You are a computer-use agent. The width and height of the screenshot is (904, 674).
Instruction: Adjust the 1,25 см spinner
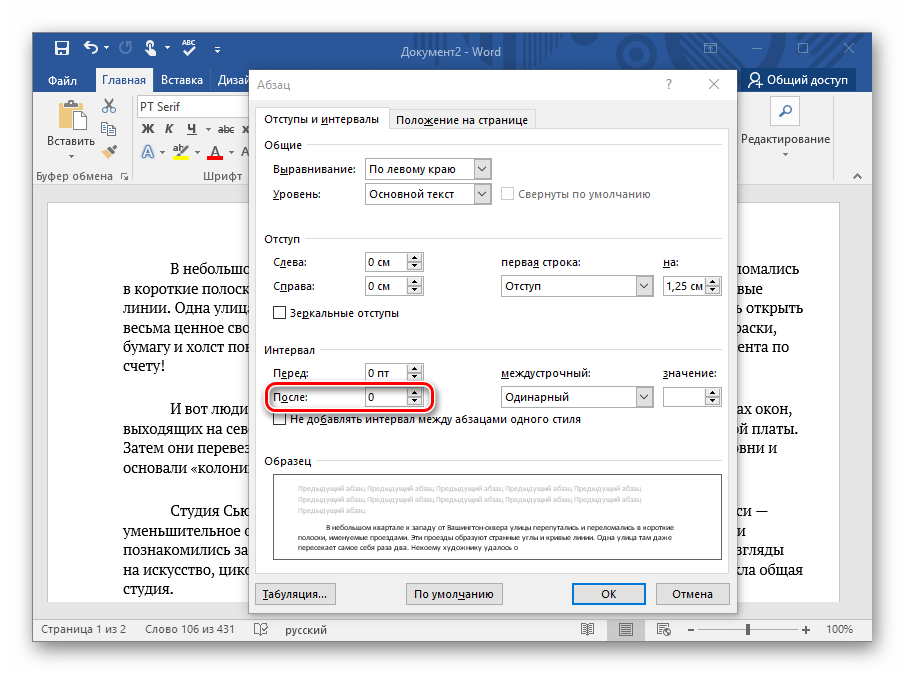(714, 286)
